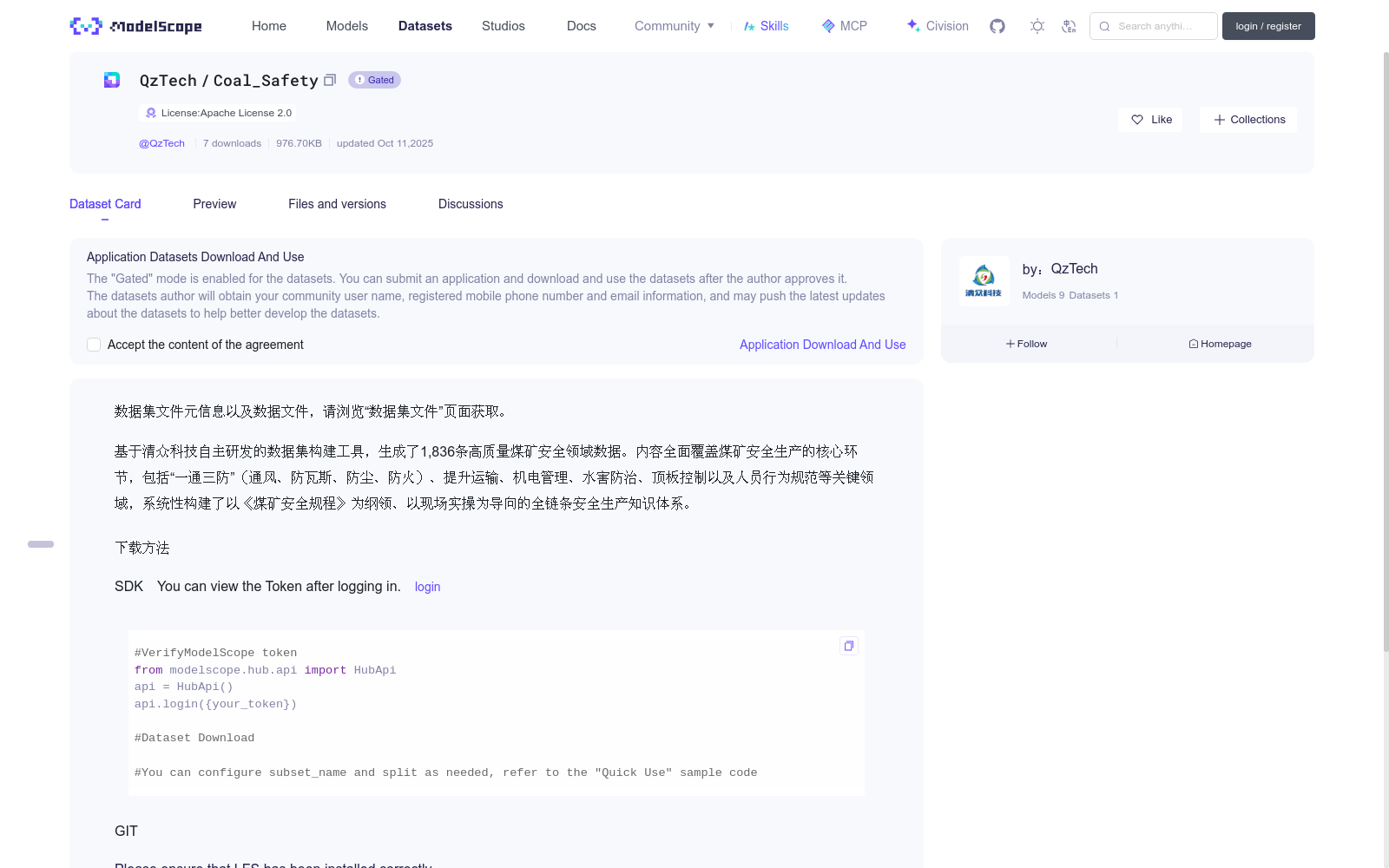Open the Datasets nav item
Image resolution: width=1389 pixels, height=868 pixels.
point(425,26)
